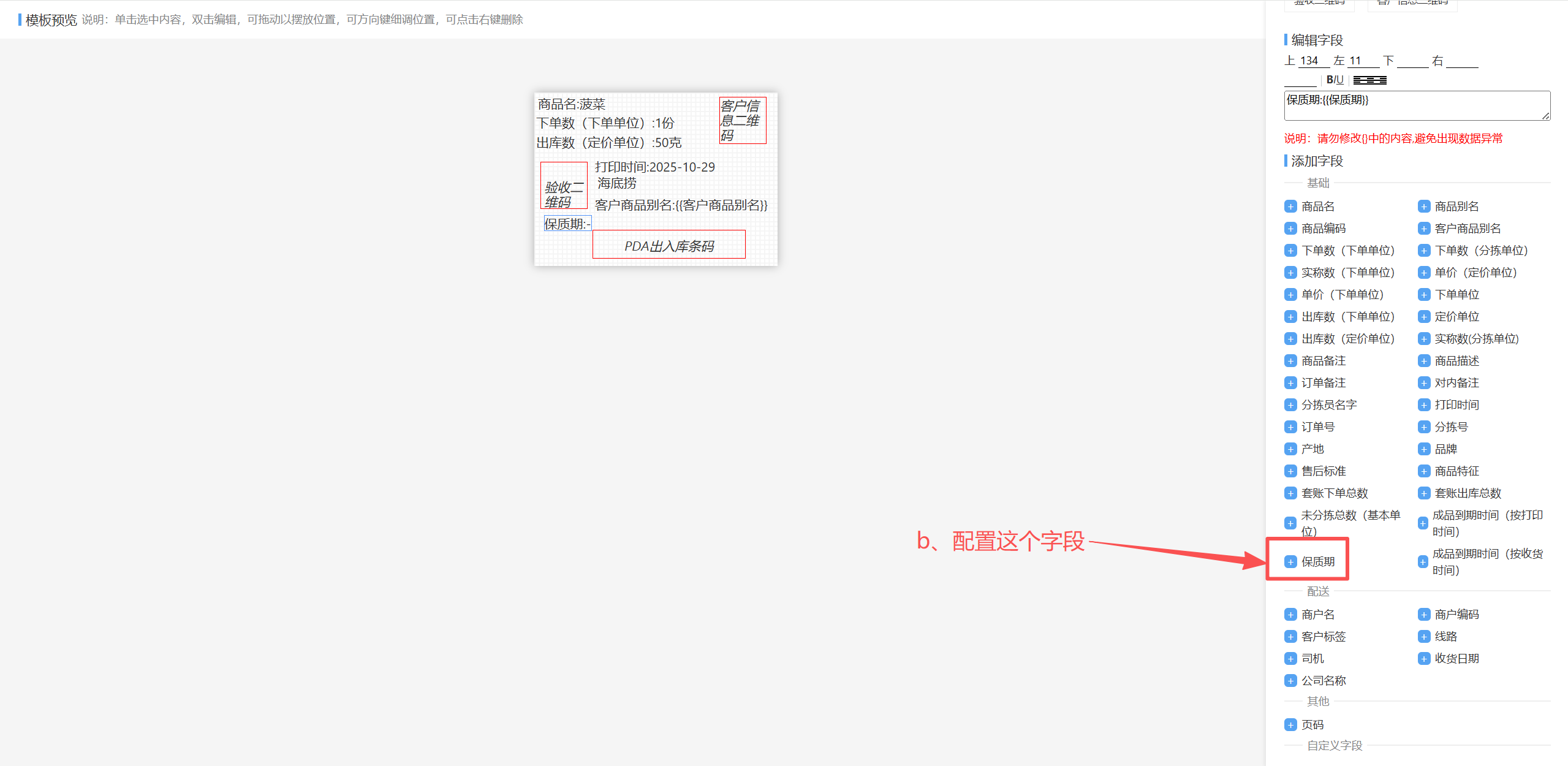Select PDA出入库条码 barcode box in preview
Image resolution: width=1568 pixels, height=766 pixels.
click(668, 245)
